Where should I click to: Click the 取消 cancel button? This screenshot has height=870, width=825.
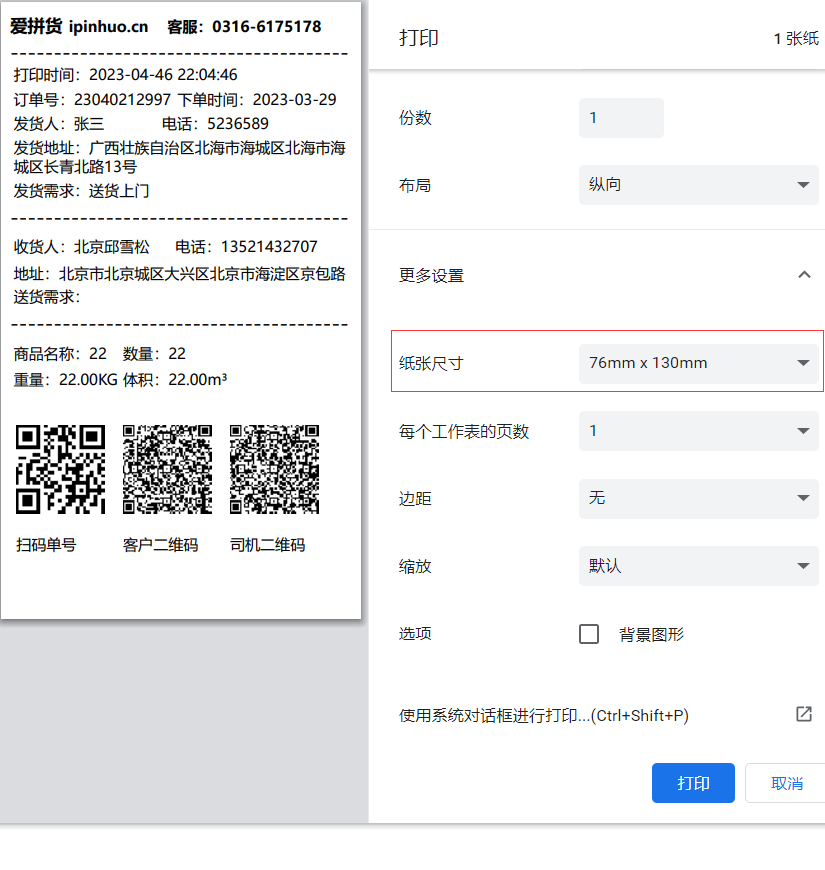point(786,783)
